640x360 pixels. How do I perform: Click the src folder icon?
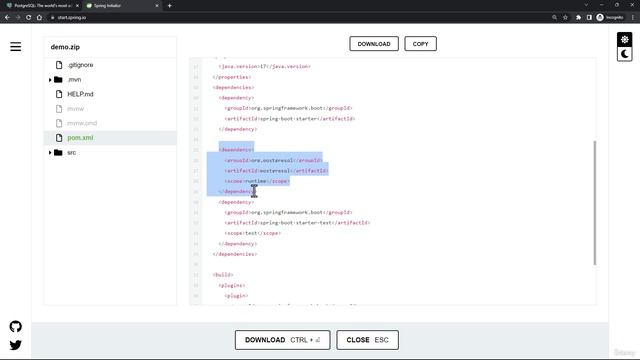coord(58,153)
